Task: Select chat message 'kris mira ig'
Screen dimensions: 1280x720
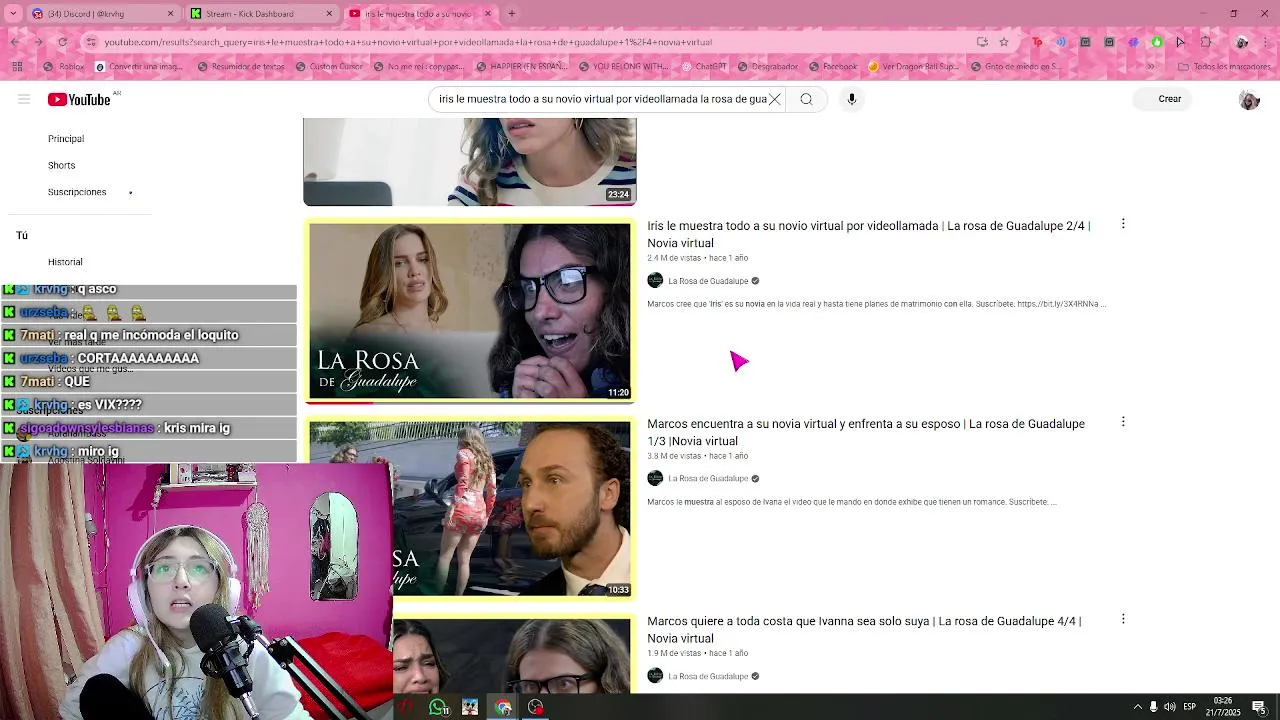Action: pos(148,428)
